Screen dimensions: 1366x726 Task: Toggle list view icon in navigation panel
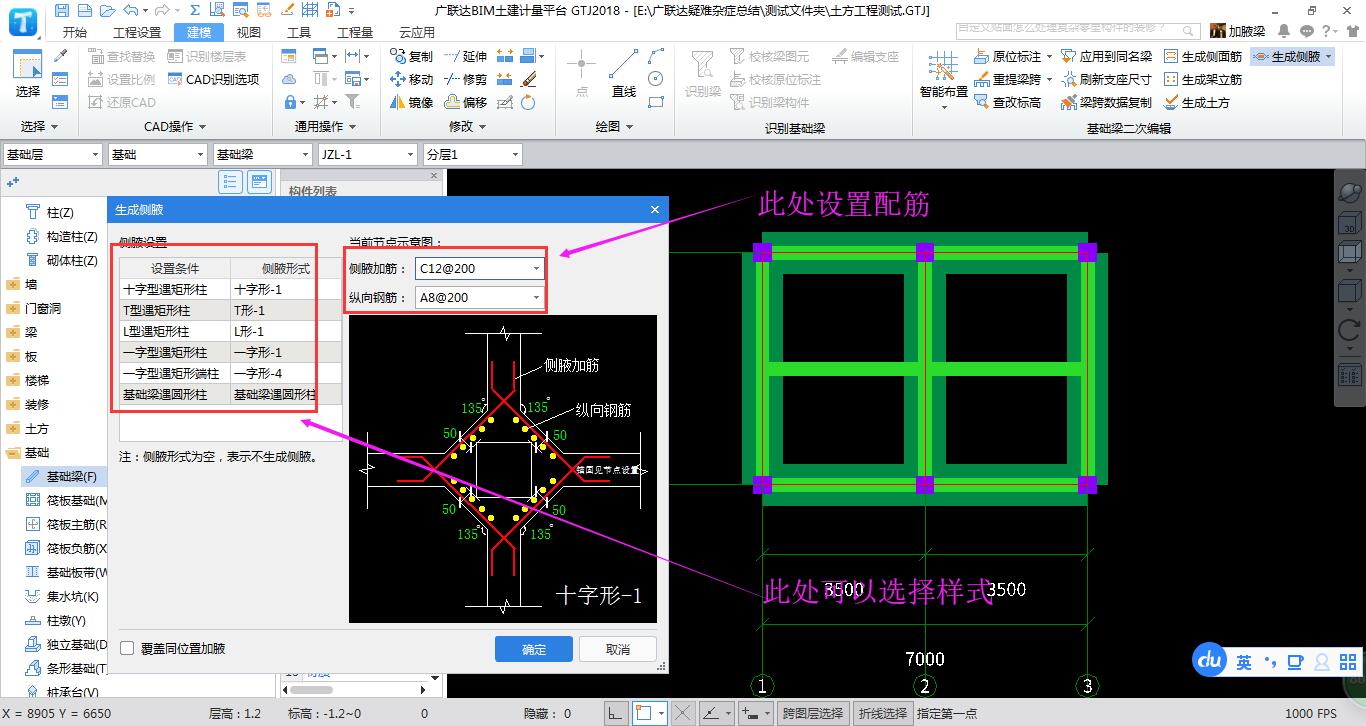click(231, 182)
